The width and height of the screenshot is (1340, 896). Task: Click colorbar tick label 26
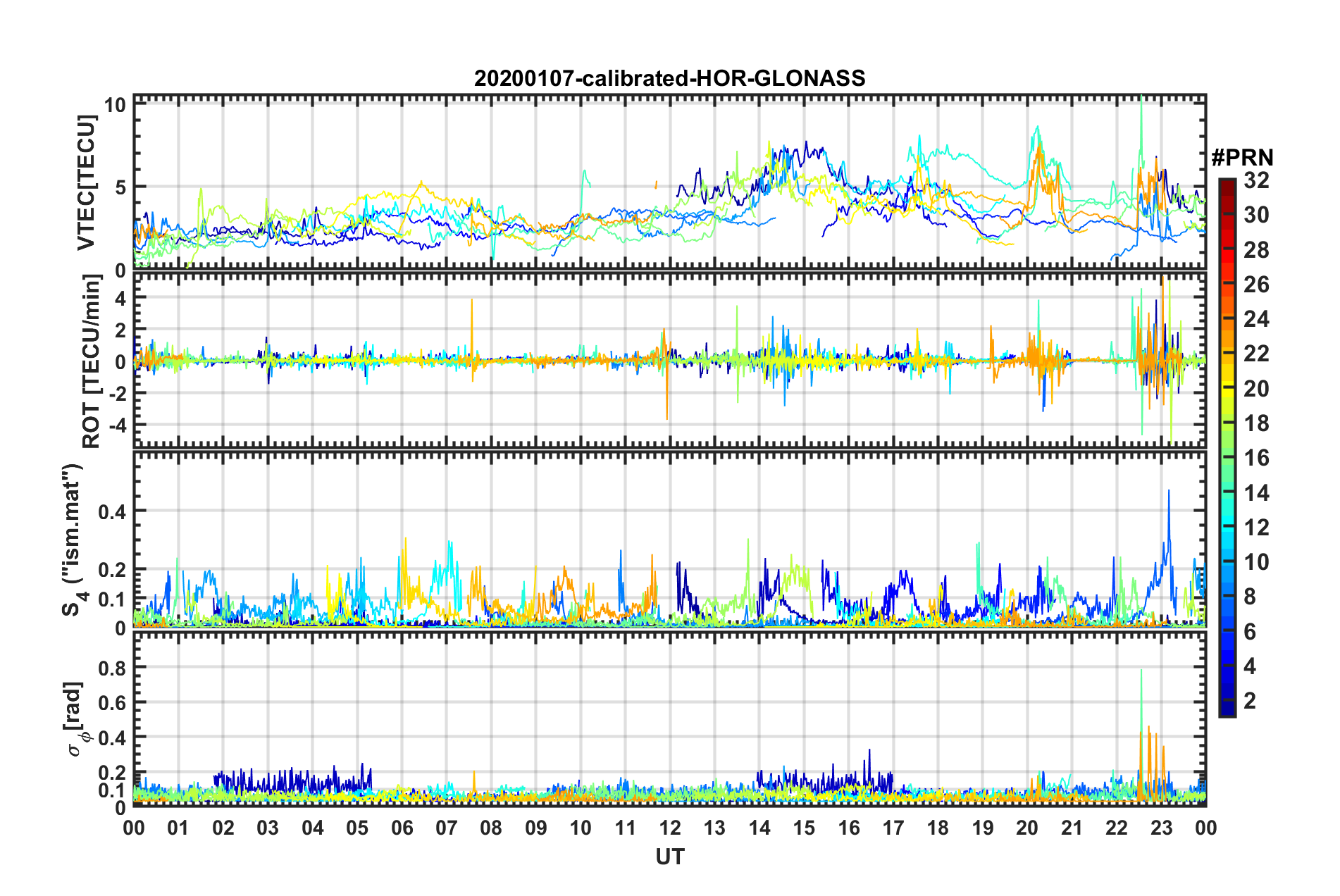coord(1256,284)
